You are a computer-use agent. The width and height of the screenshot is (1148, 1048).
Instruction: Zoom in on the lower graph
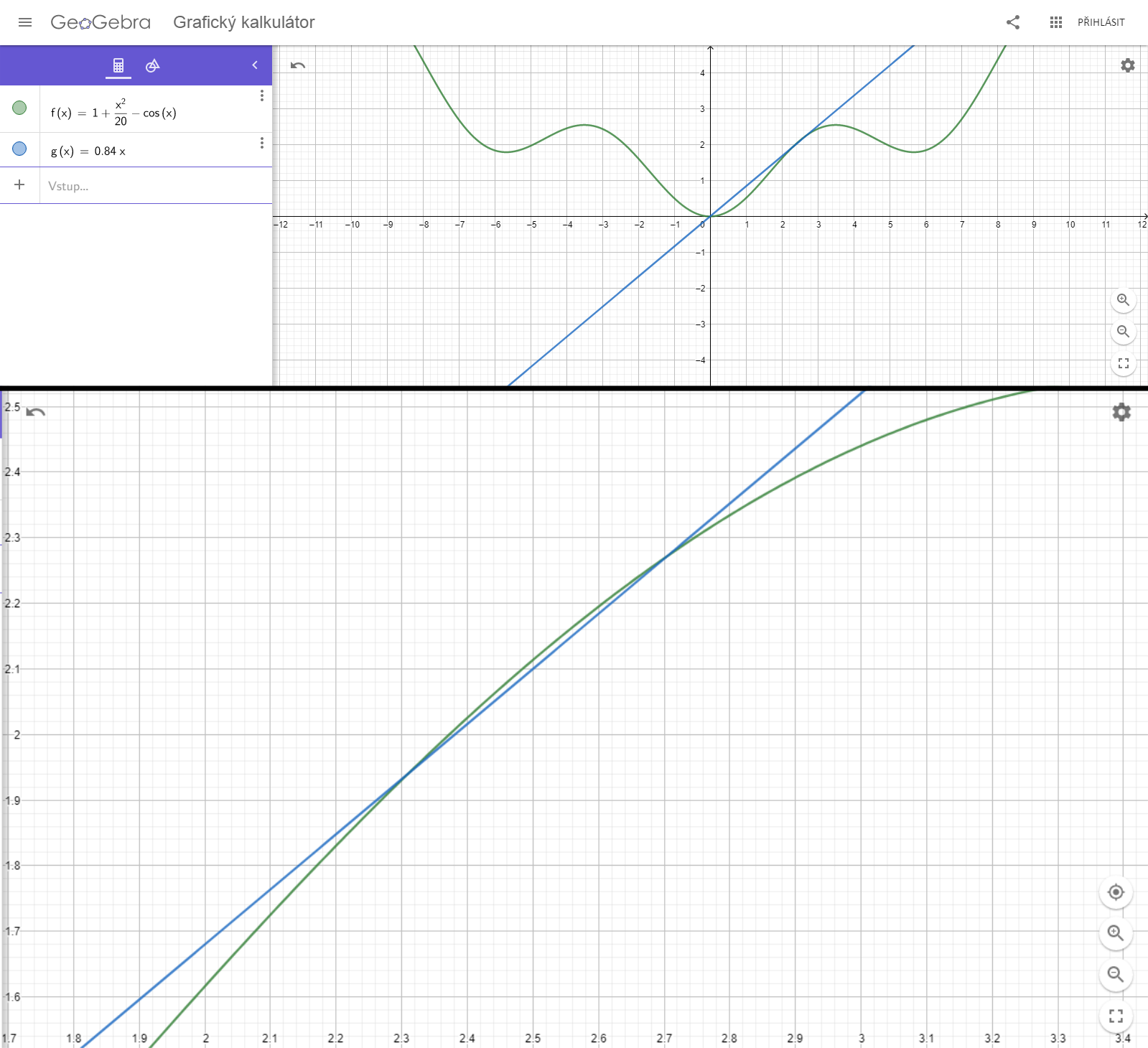tap(1116, 933)
